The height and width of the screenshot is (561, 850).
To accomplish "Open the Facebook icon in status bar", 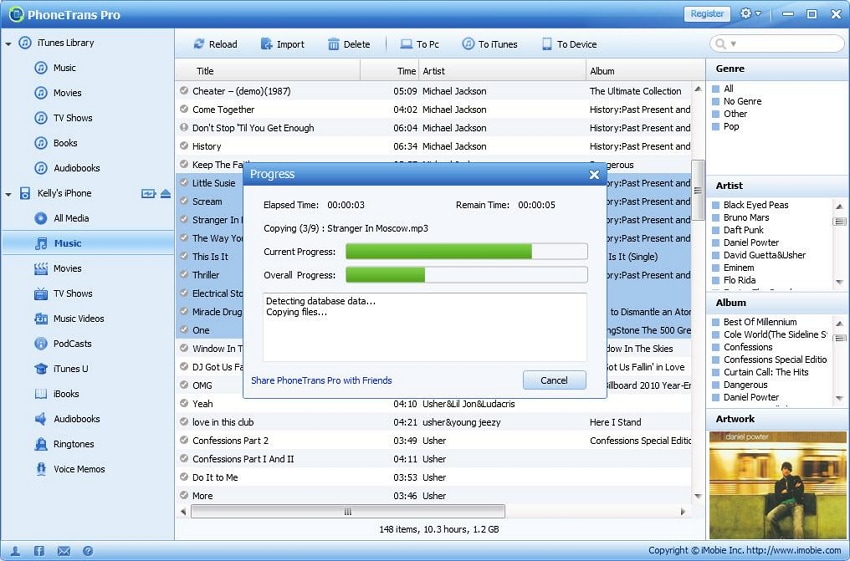I will click(39, 551).
